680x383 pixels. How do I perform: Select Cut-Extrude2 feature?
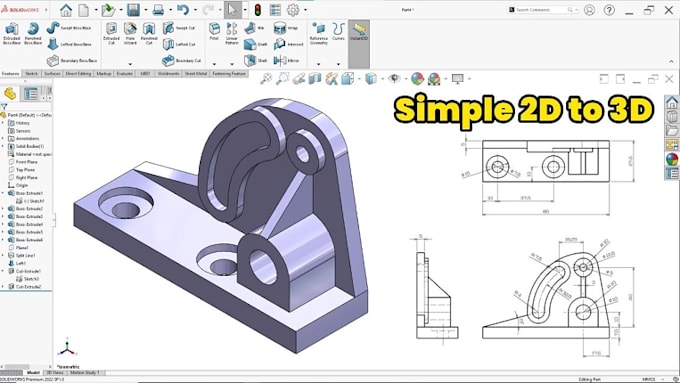[25, 287]
